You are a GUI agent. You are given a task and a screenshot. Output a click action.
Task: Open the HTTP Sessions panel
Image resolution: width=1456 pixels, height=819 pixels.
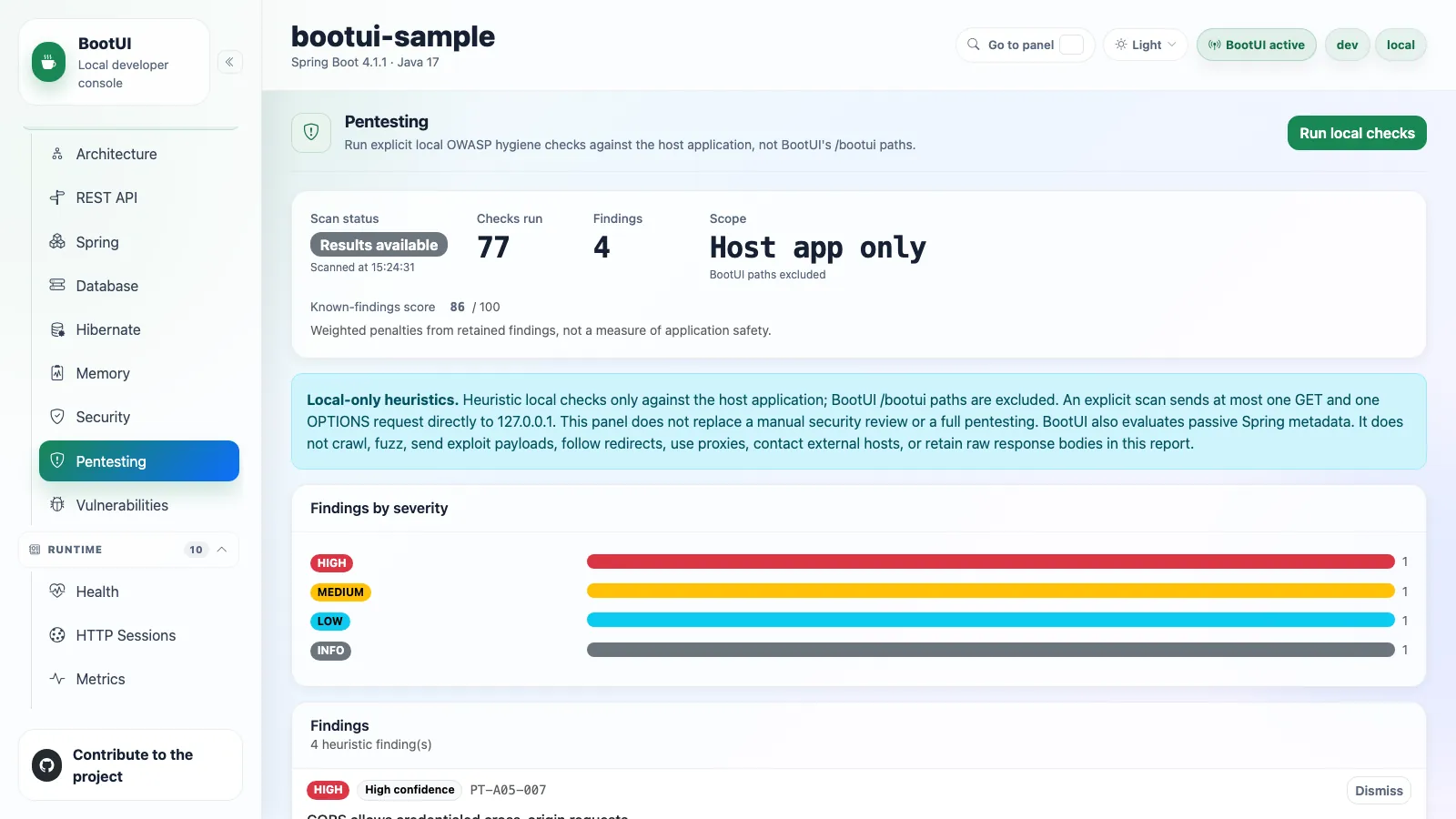[x=139, y=635]
